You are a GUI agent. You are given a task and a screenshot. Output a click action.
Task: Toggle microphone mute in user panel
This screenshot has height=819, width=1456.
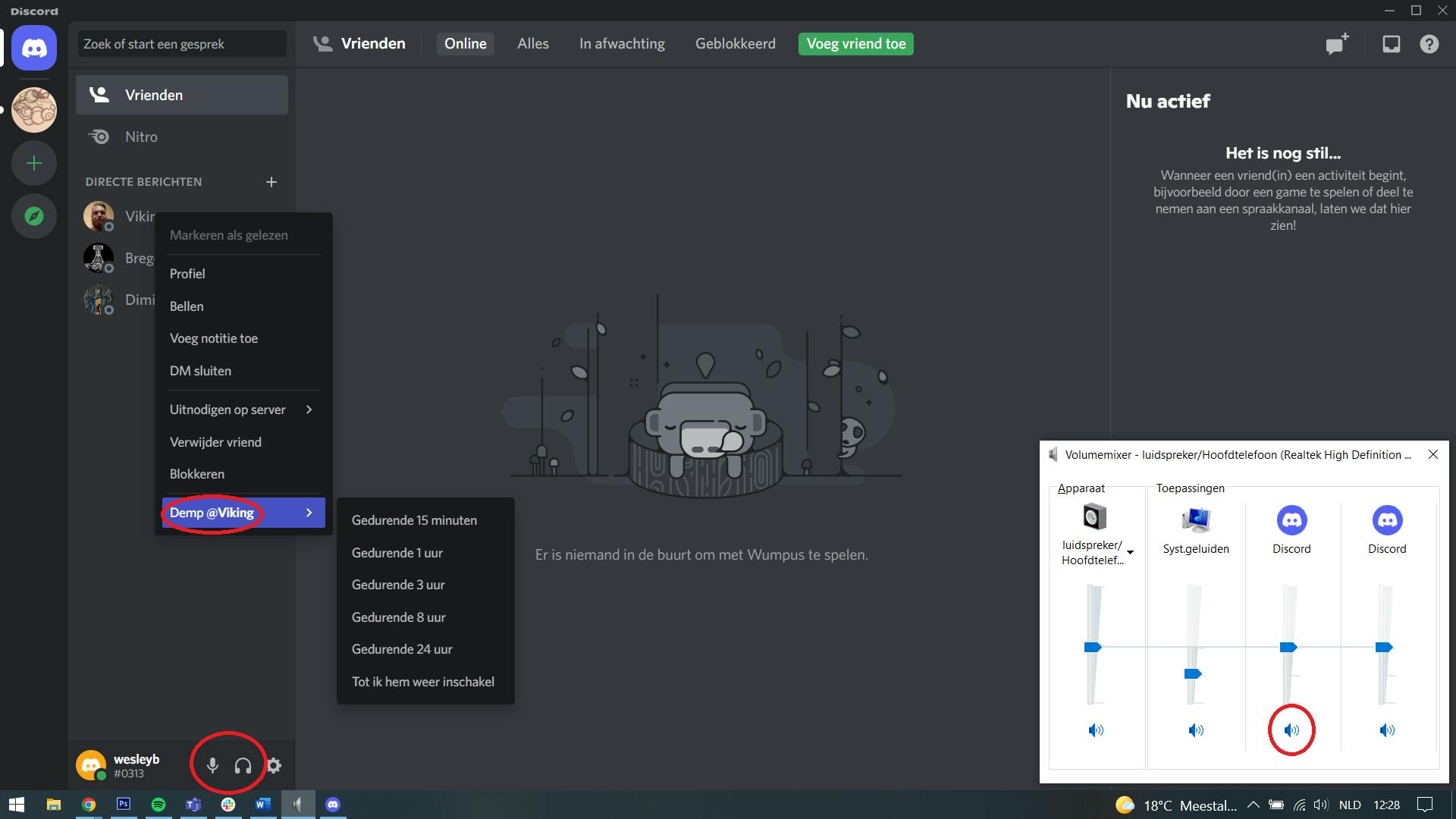213,765
